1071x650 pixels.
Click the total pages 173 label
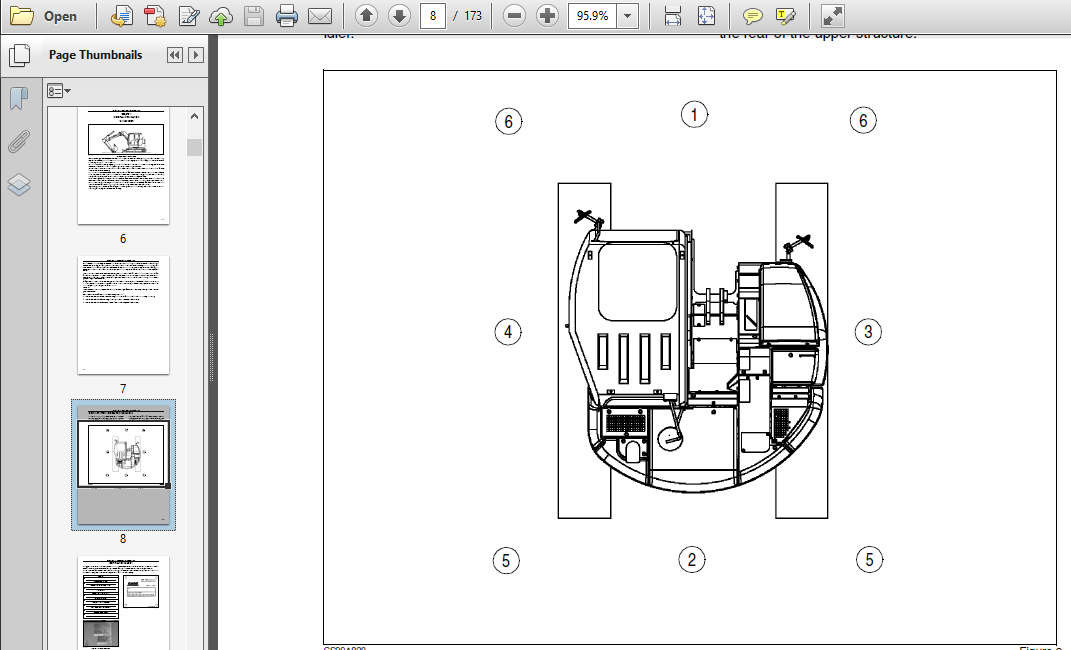473,16
